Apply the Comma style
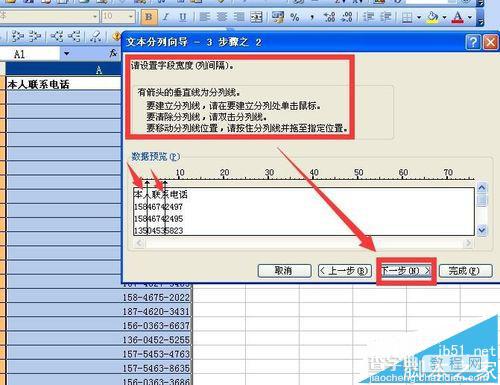 [312, 17]
